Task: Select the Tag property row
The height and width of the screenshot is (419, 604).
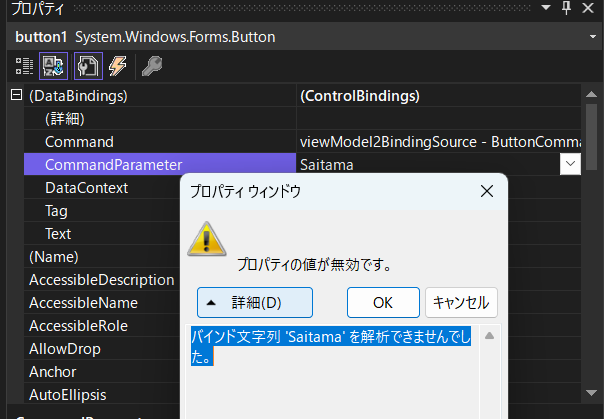Action: [102, 211]
